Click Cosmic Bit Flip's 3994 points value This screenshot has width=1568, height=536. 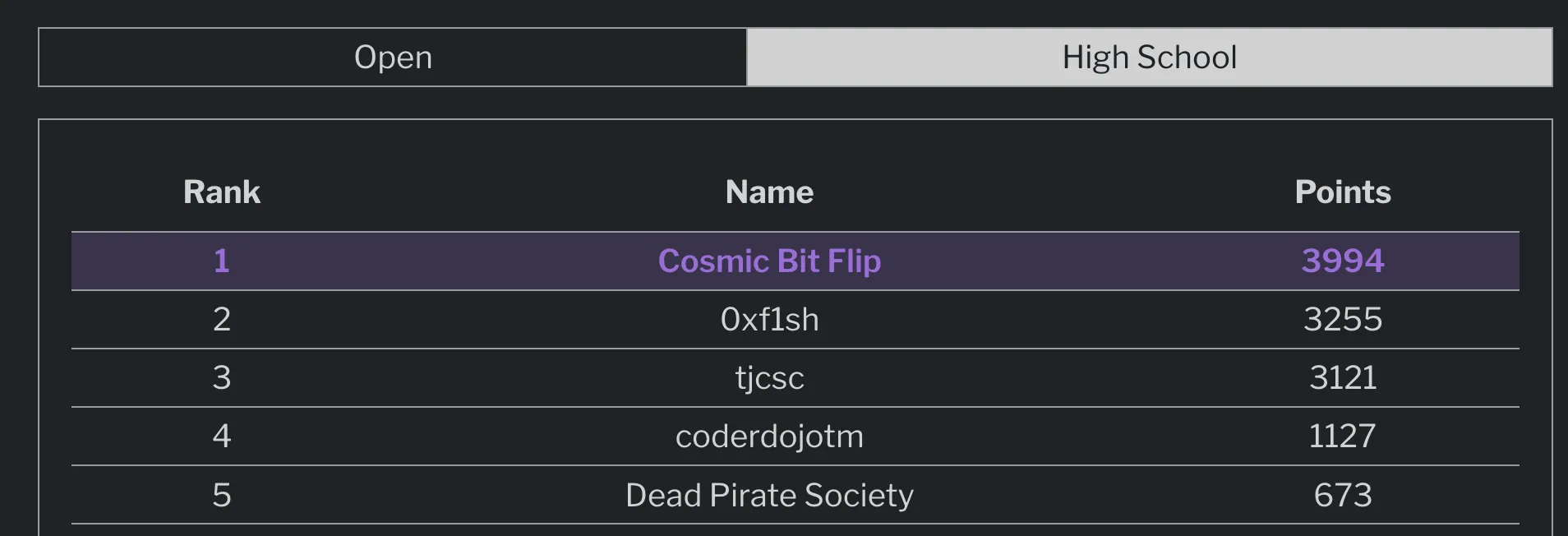pos(1343,261)
